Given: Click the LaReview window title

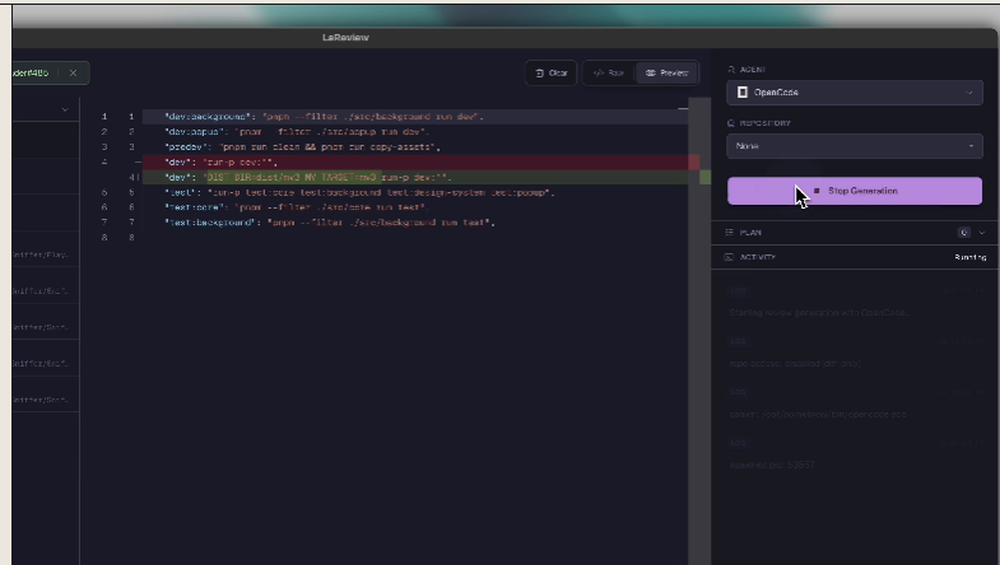Looking at the screenshot, I should pos(346,38).
